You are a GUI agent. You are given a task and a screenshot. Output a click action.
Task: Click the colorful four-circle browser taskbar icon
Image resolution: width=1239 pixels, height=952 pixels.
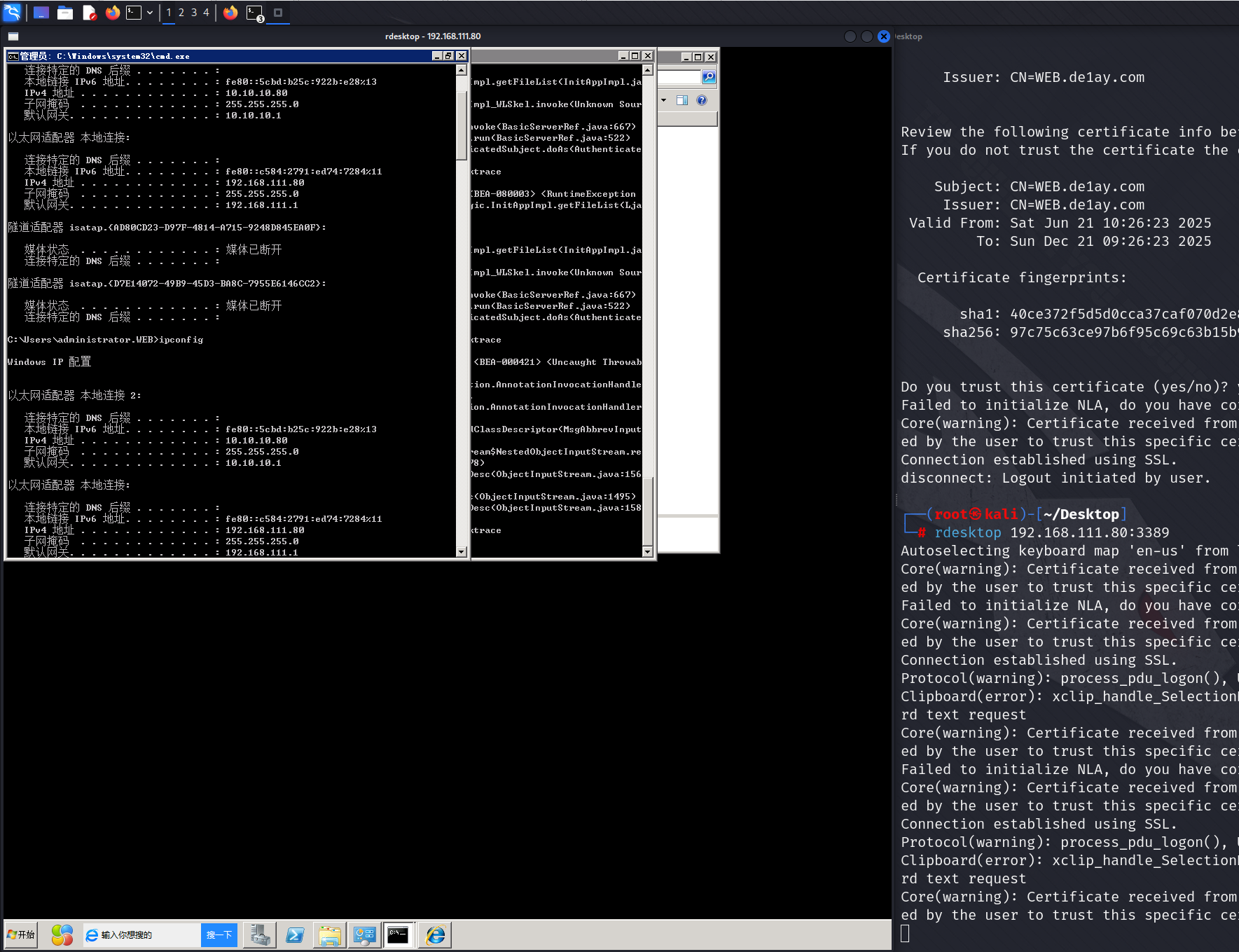pos(62,934)
